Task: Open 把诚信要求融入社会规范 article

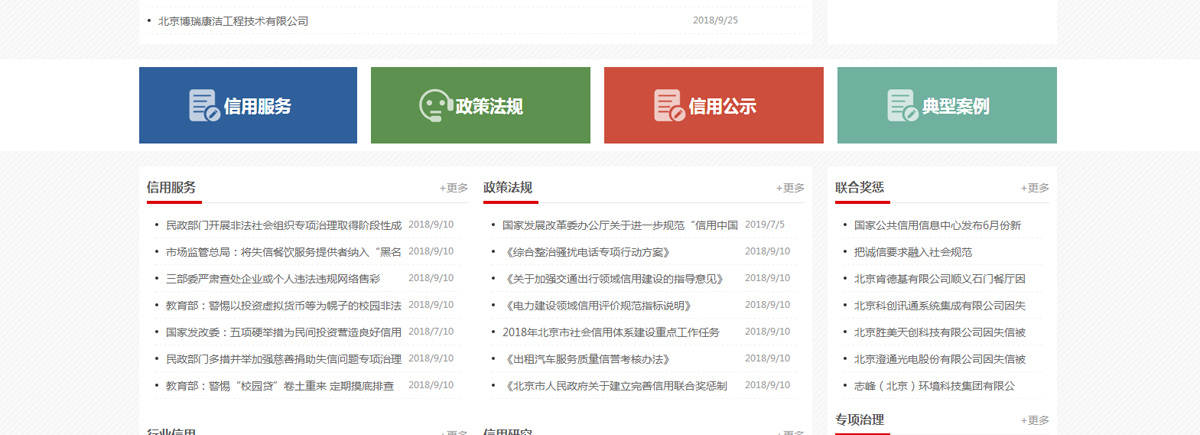Action: tap(912, 252)
